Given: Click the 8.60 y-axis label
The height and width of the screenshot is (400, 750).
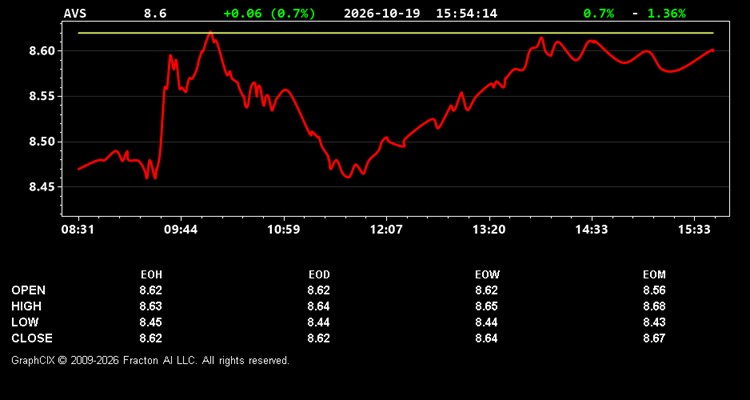Looking at the screenshot, I should click(43, 51).
